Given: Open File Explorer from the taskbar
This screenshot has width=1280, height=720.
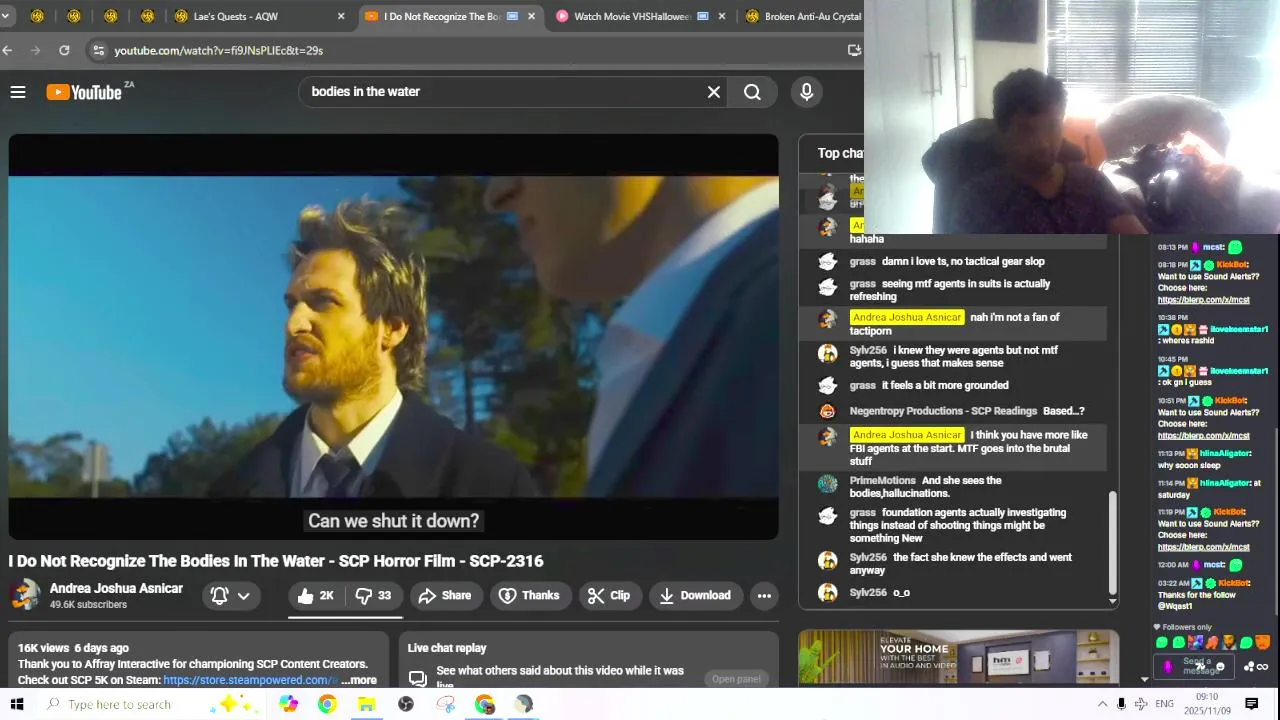Looking at the screenshot, I should [x=366, y=704].
